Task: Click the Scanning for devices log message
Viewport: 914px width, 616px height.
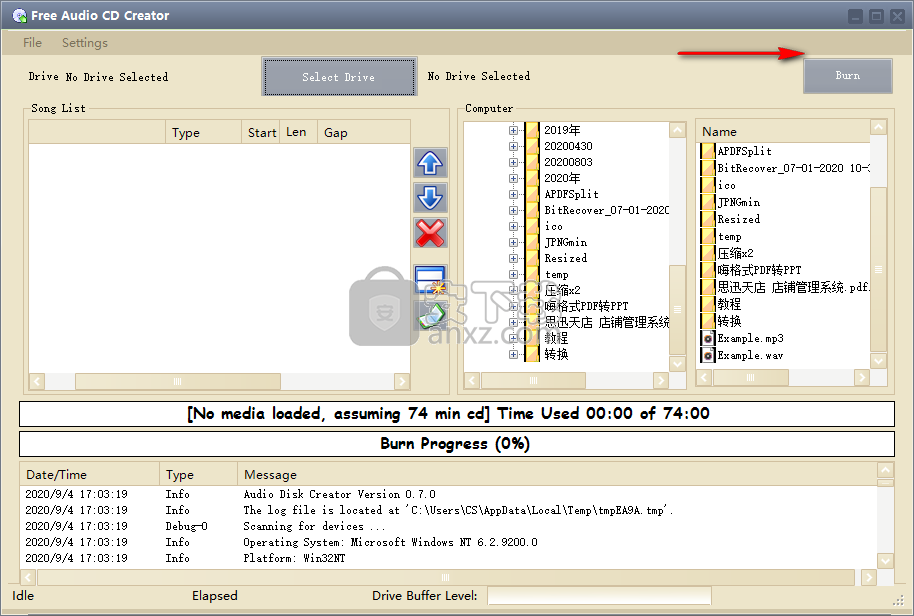Action: [x=314, y=526]
